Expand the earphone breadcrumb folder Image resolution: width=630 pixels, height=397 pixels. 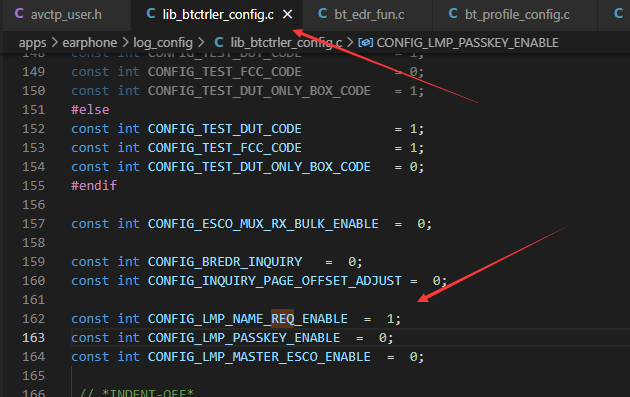(90, 43)
